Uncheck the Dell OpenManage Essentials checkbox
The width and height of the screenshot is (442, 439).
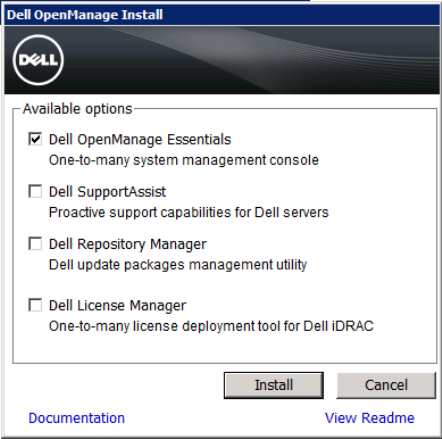[35, 139]
